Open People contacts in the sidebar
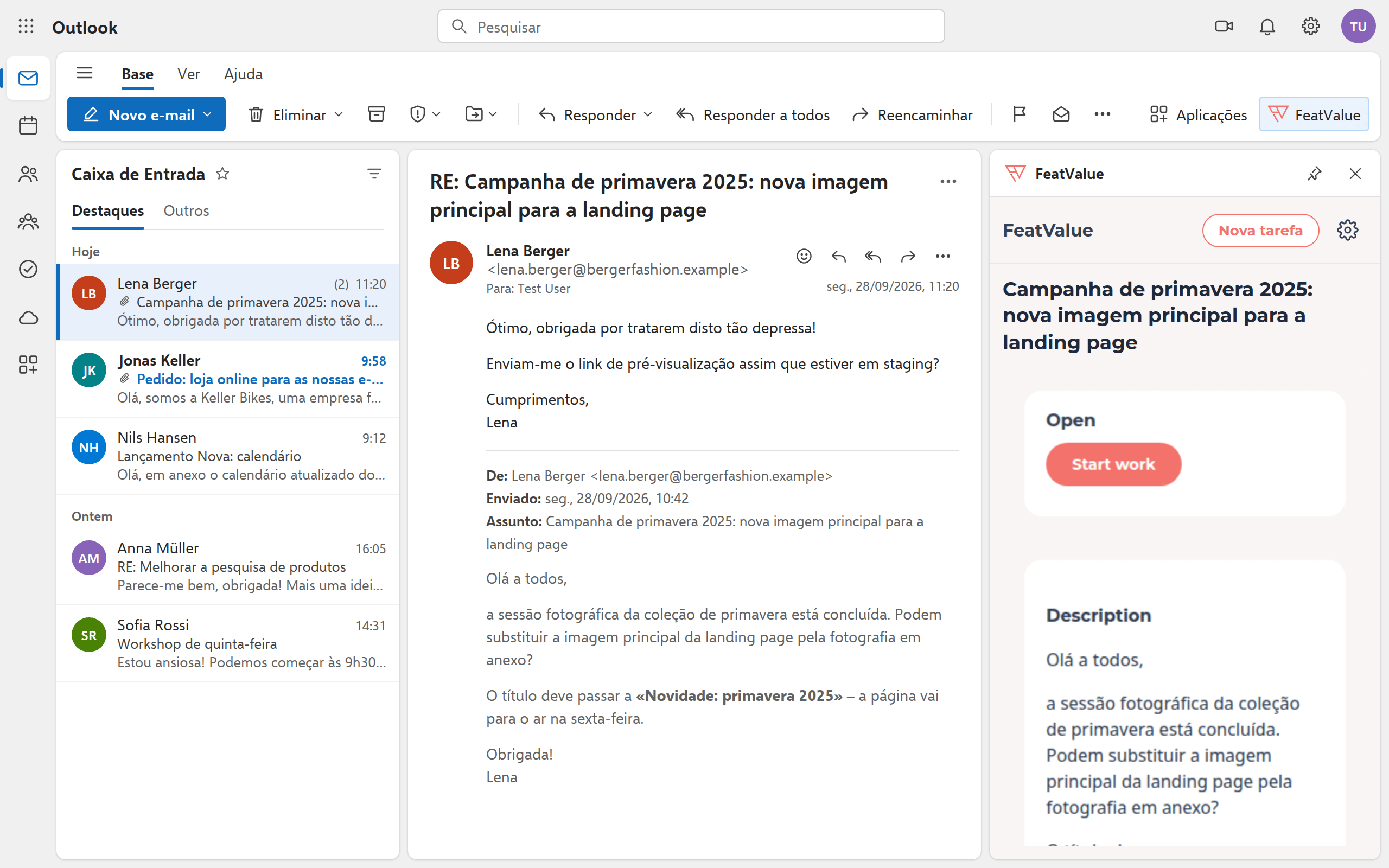Screen dimensions: 1389x868 click(x=28, y=174)
